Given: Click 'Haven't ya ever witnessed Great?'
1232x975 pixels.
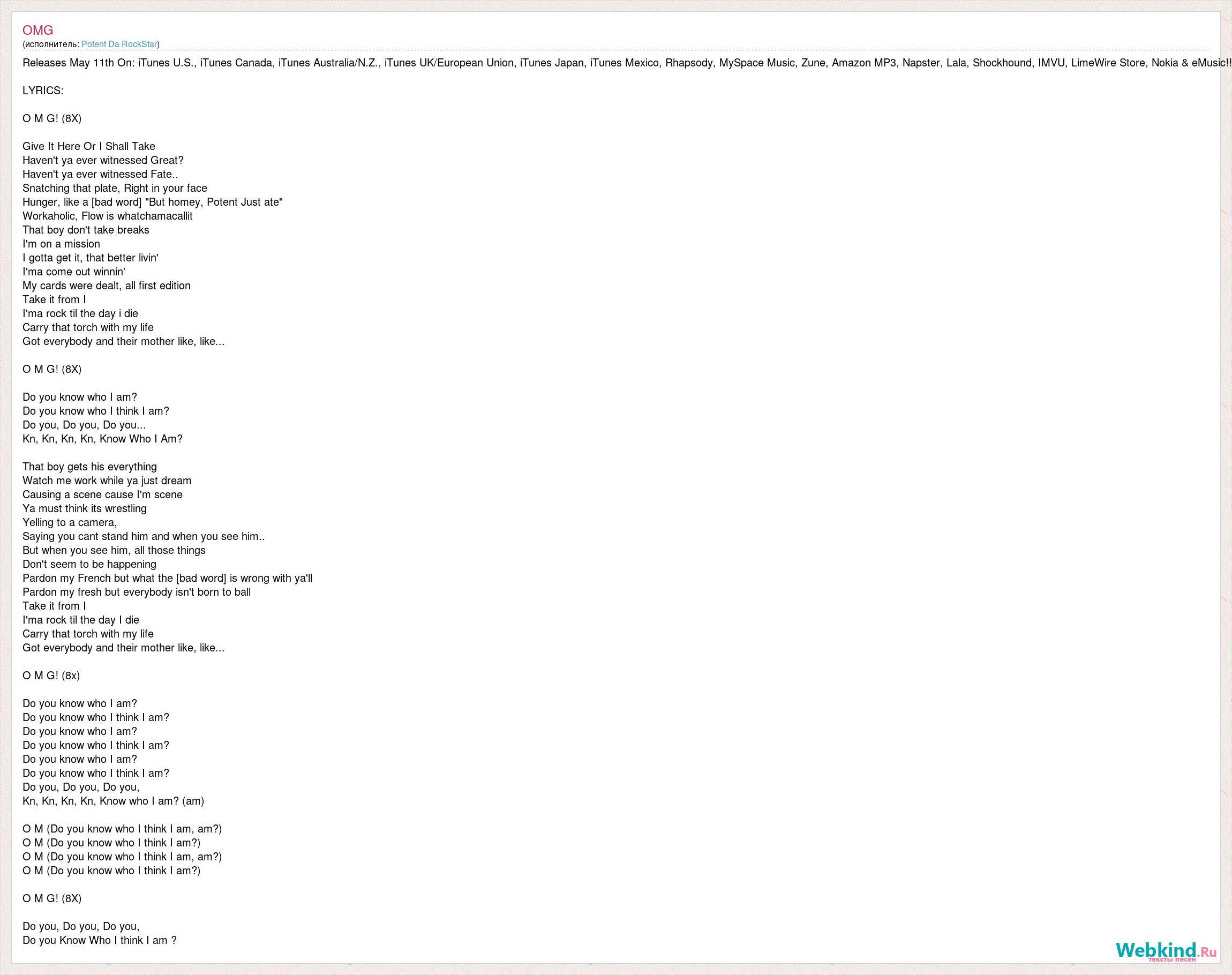Looking at the screenshot, I should click(103, 160).
